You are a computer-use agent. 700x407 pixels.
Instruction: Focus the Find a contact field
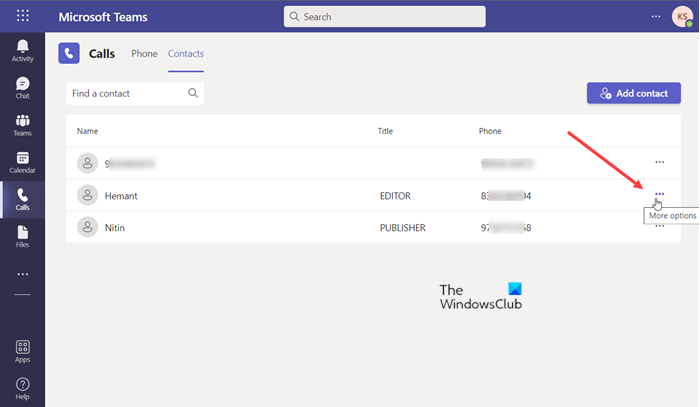135,93
